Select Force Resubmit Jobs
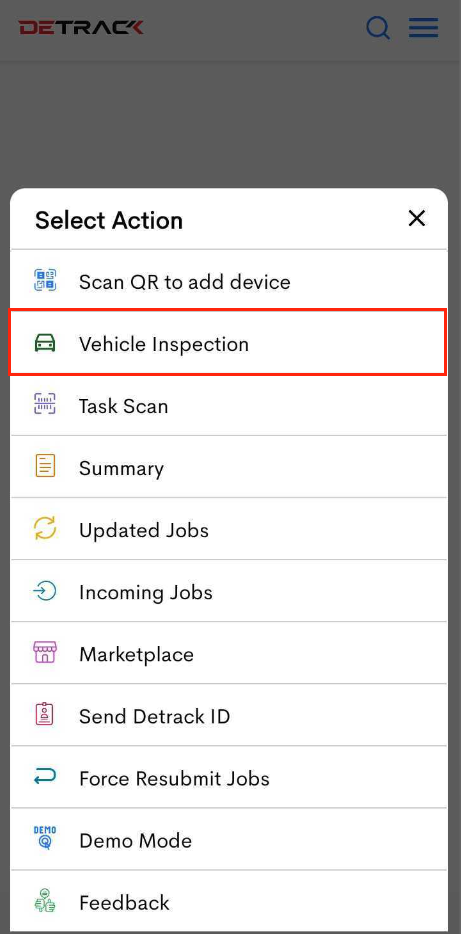461x934 pixels. pos(228,777)
